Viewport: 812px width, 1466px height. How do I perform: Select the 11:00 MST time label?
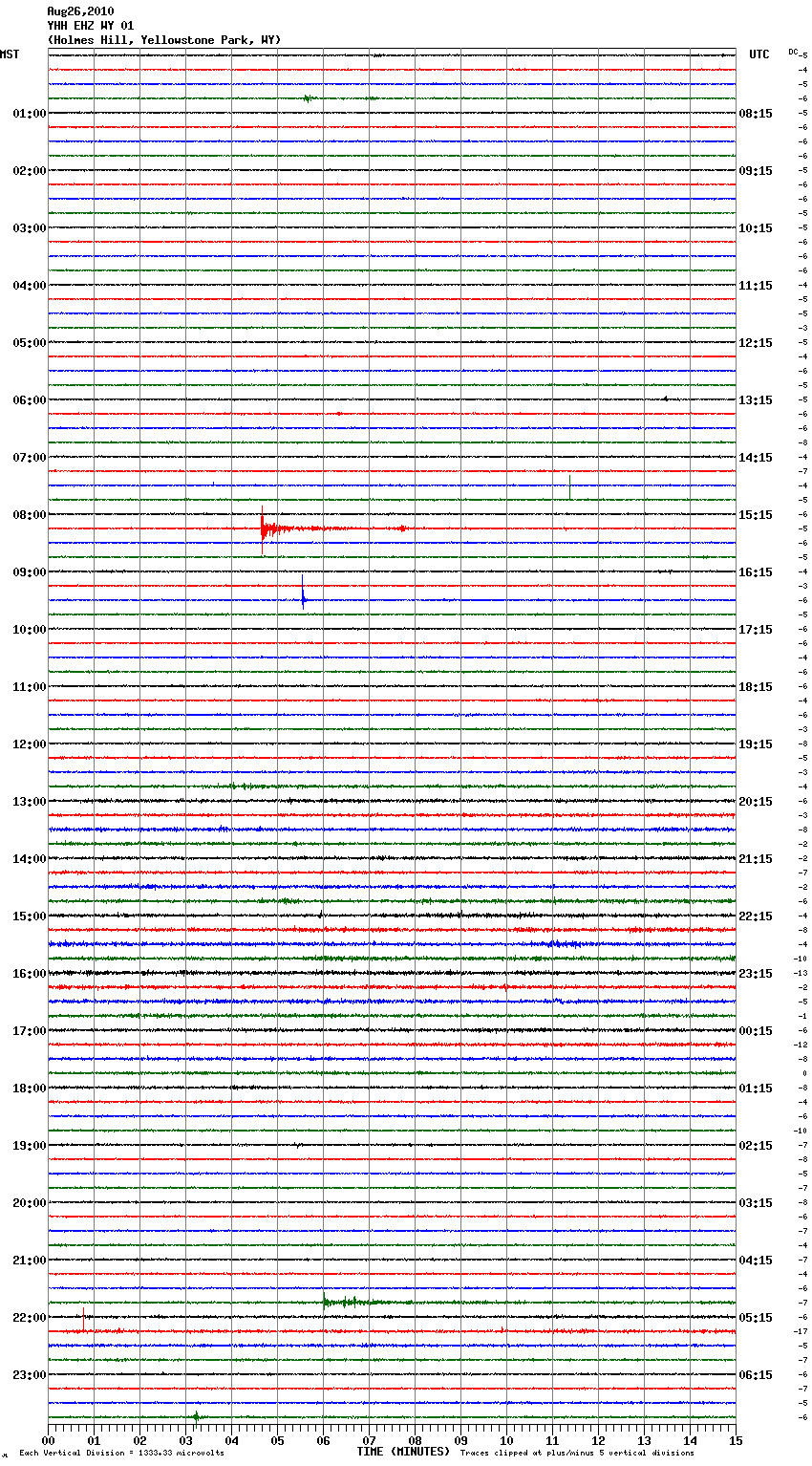click(x=30, y=687)
